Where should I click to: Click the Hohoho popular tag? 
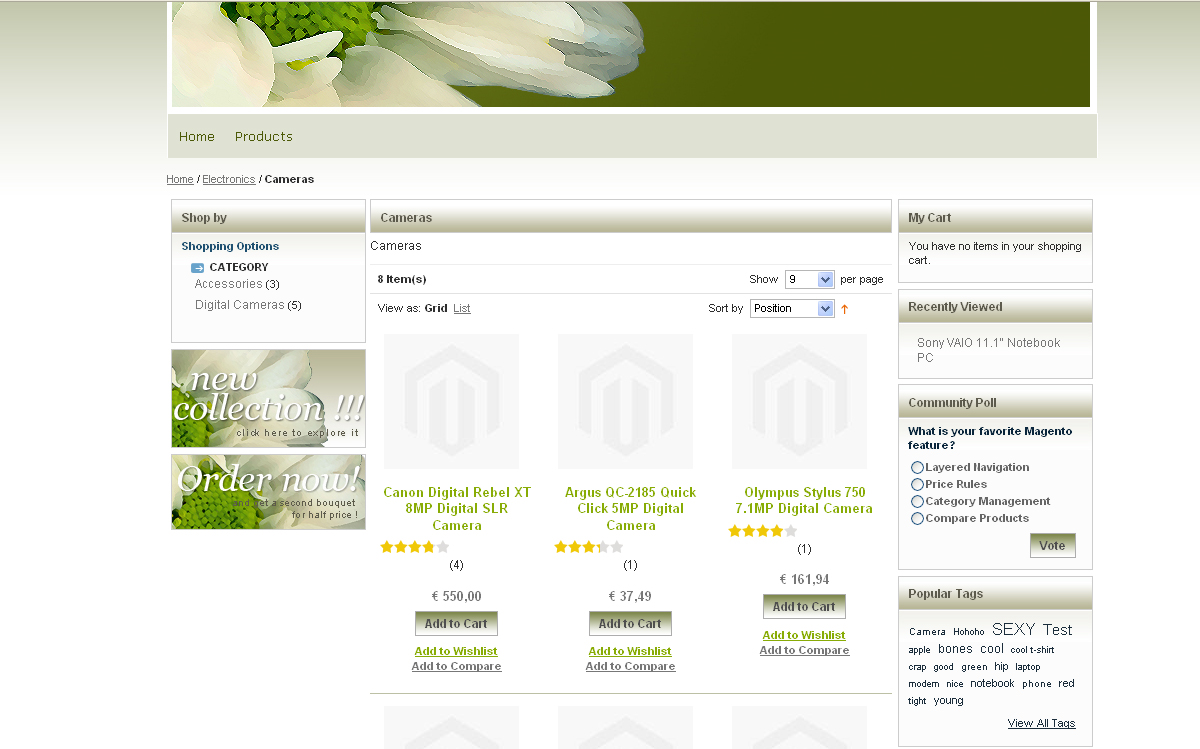[x=968, y=632]
